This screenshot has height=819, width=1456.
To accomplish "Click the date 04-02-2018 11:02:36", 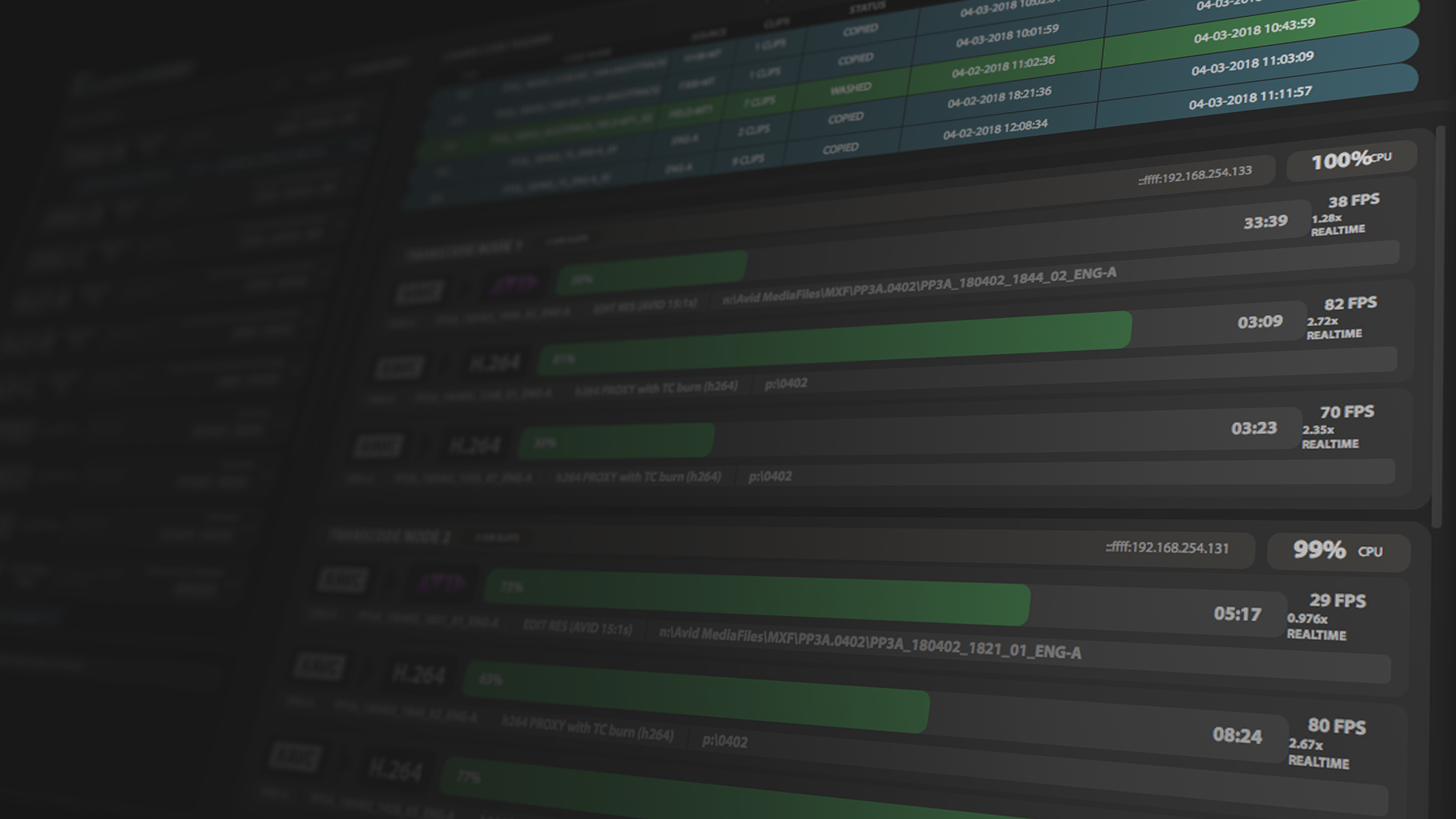I will pyautogui.click(x=1003, y=67).
